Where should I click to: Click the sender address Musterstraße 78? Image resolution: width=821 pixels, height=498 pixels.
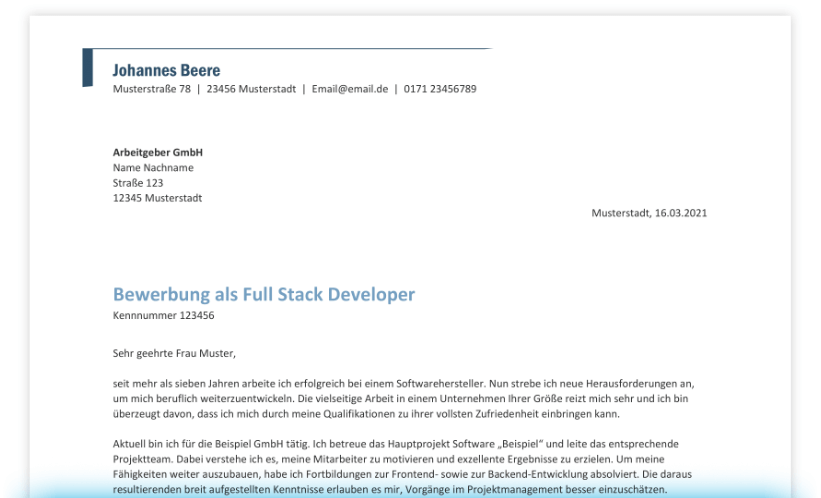click(152, 89)
